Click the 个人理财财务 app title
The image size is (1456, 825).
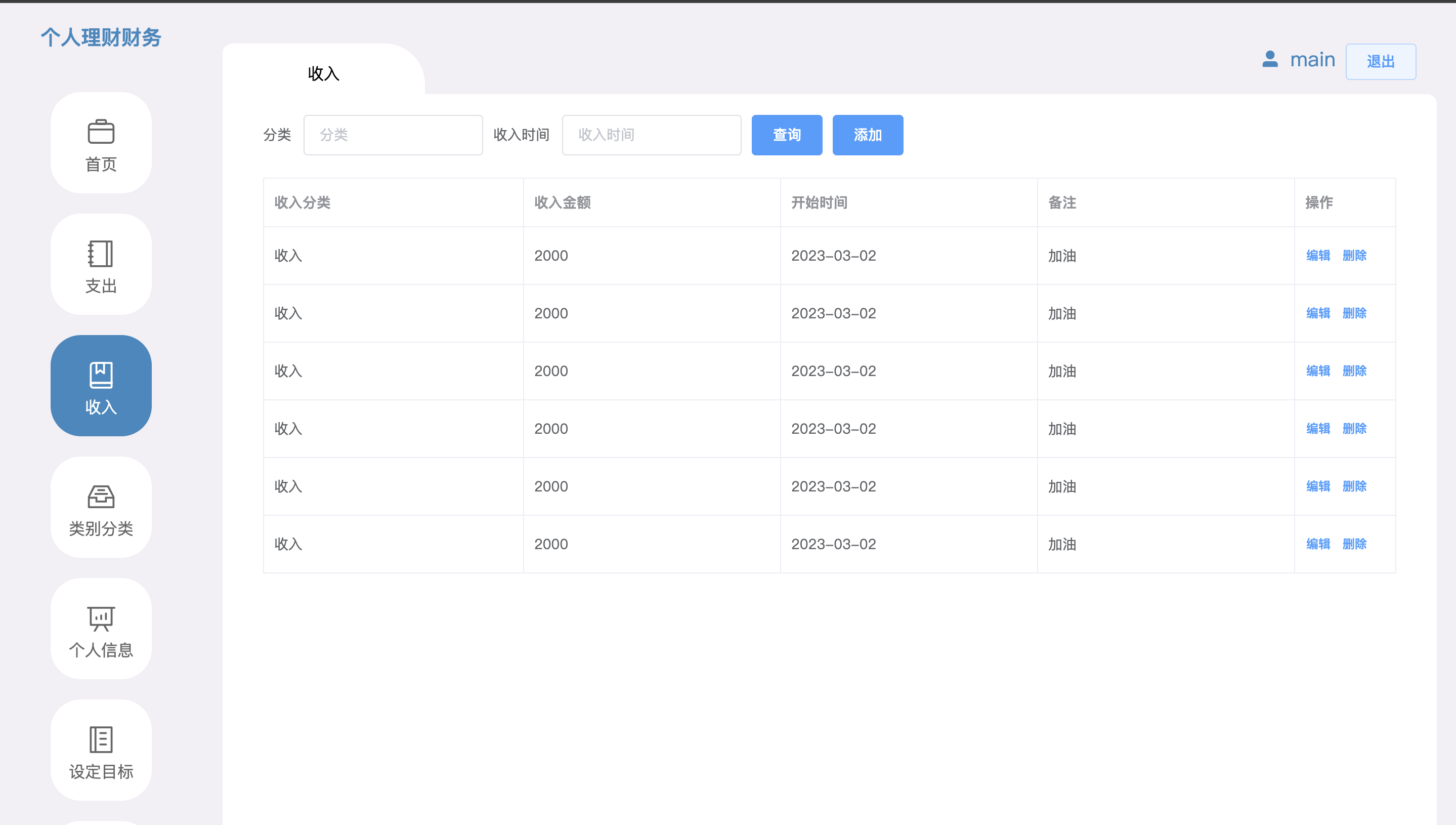[101, 37]
